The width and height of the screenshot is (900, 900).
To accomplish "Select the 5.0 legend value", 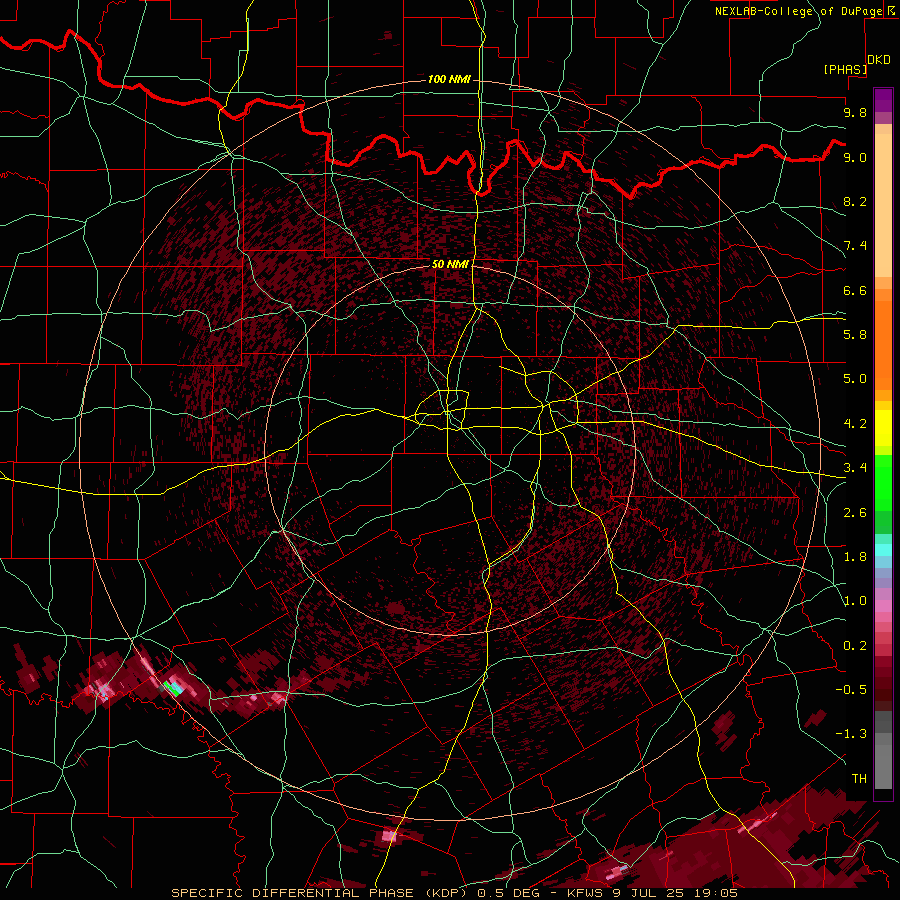I will tap(855, 379).
